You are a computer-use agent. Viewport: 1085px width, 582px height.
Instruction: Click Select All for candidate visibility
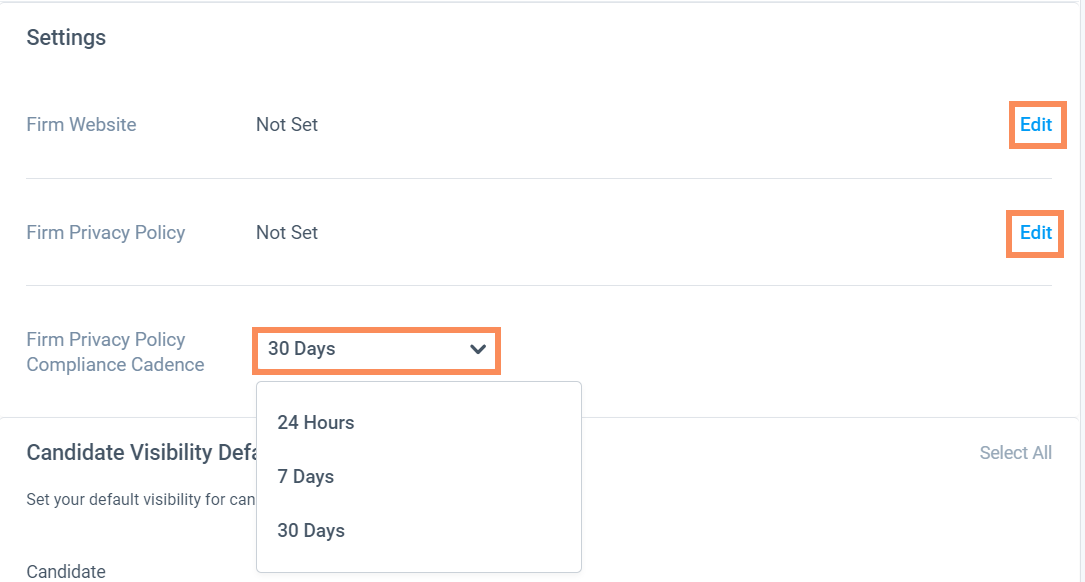(1015, 453)
